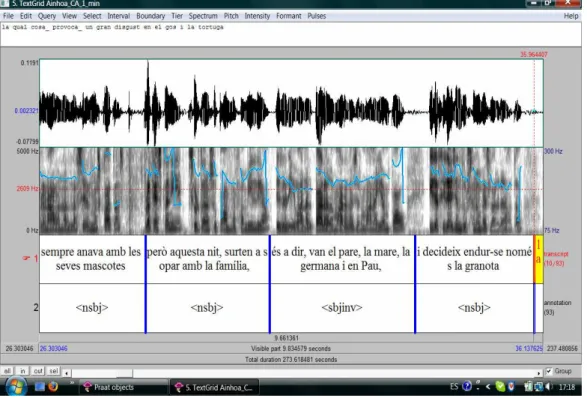This screenshot has height=398, width=587.
Task: Click the shield security tray icon
Action: coord(511,386)
